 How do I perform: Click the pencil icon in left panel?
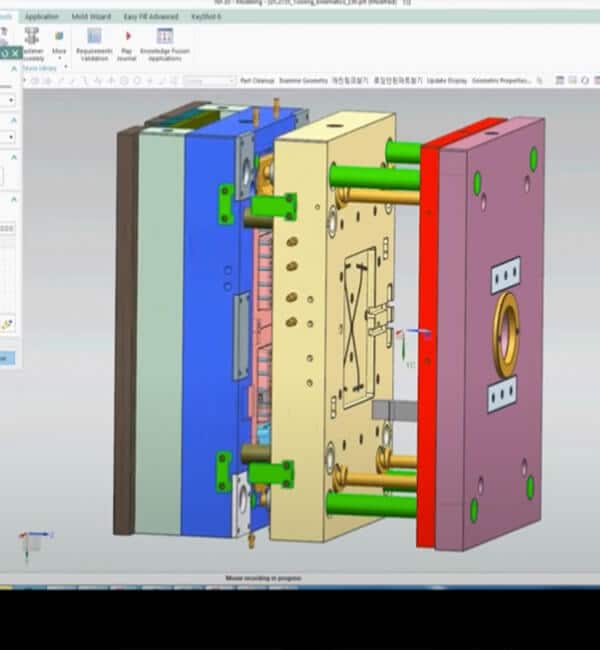point(8,324)
